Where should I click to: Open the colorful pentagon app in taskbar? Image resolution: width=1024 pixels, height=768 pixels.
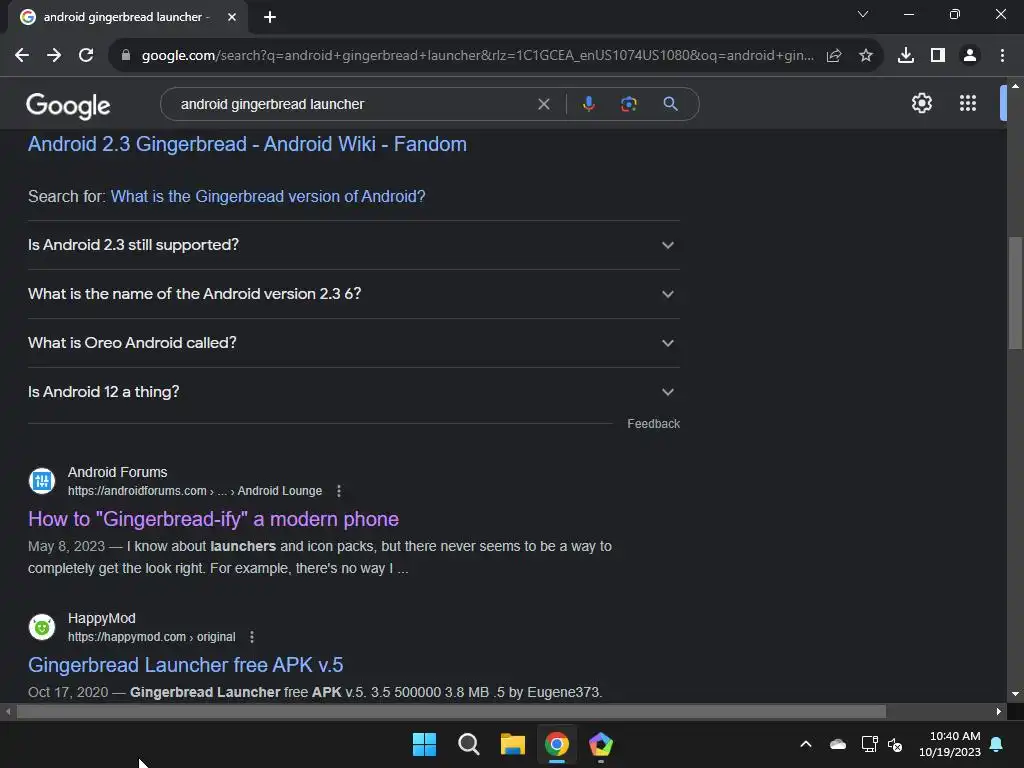[601, 744]
